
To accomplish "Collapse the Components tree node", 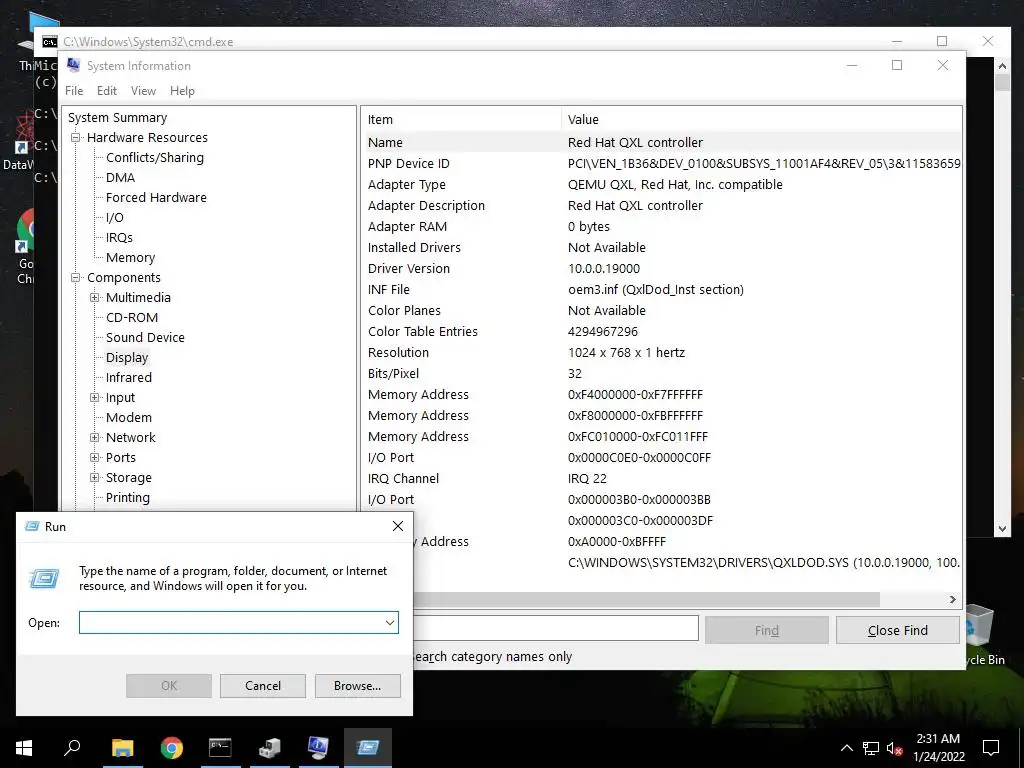I will pos(76,278).
